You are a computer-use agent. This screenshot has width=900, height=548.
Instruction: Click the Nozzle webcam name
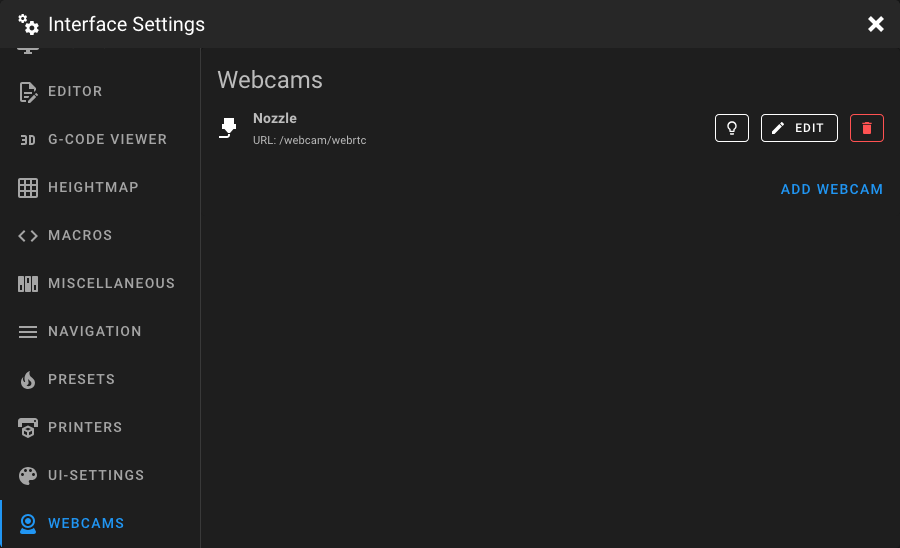275,118
